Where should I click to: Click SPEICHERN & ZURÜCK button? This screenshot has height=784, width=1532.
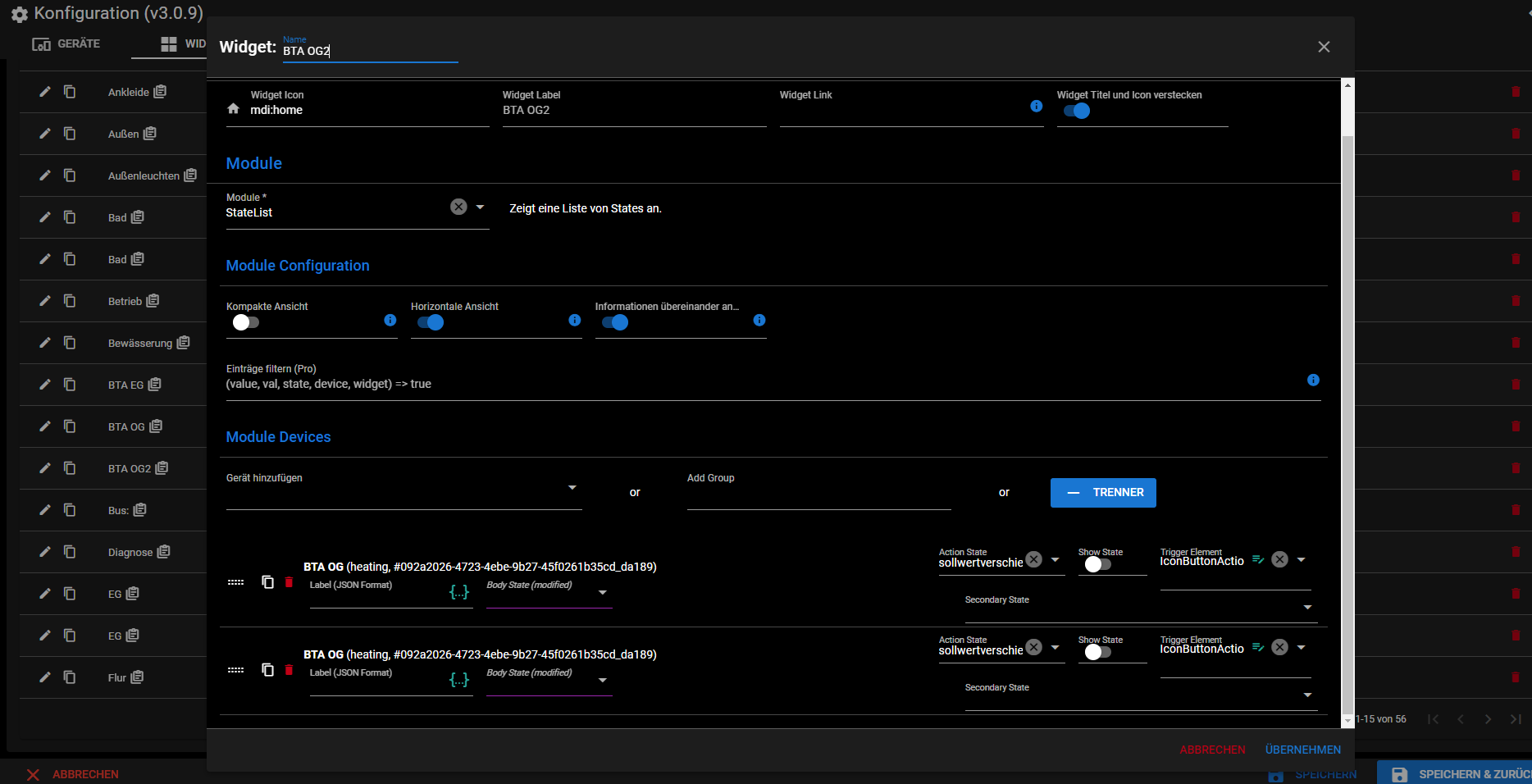point(1455,773)
